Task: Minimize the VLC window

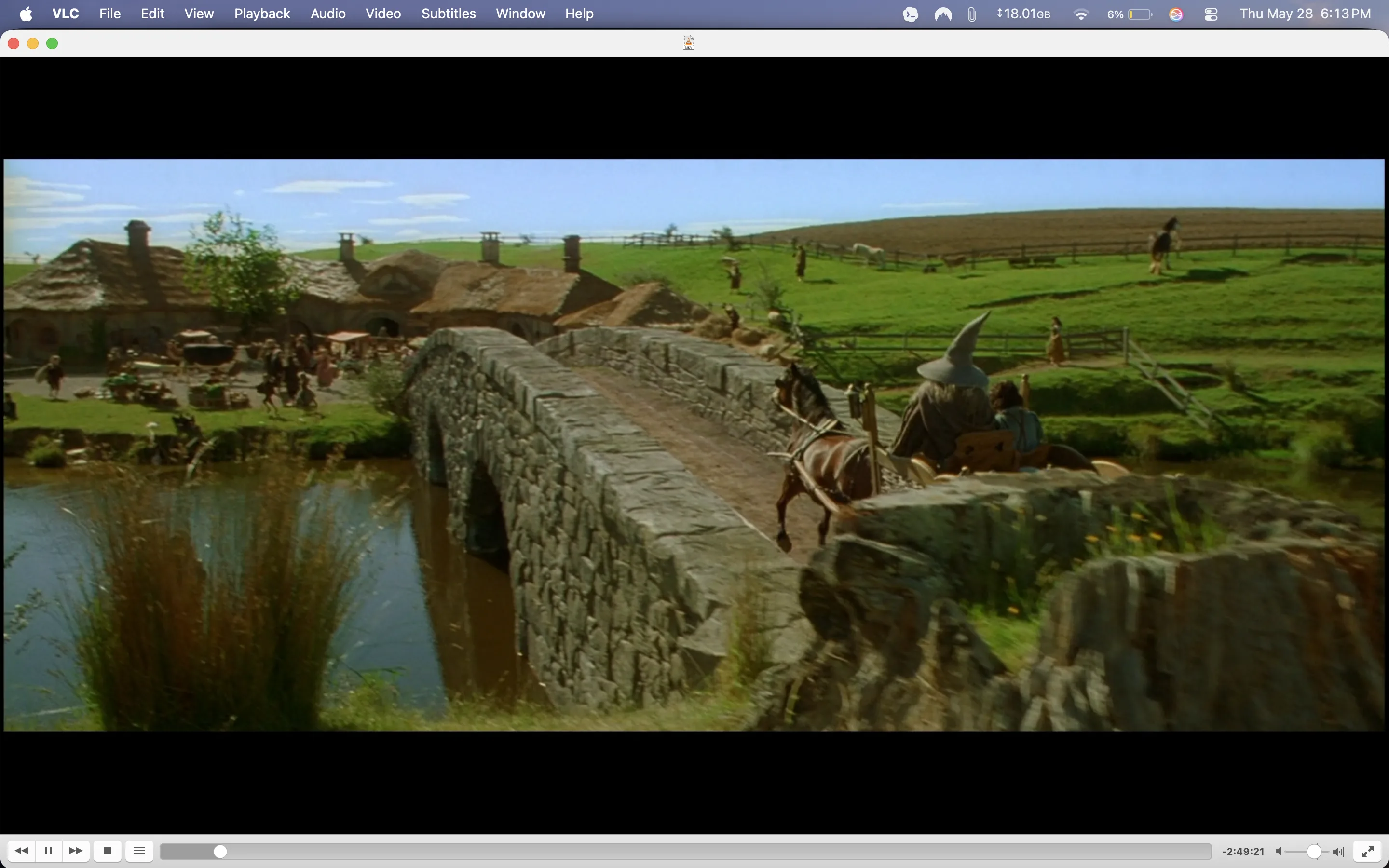Action: tap(33, 43)
